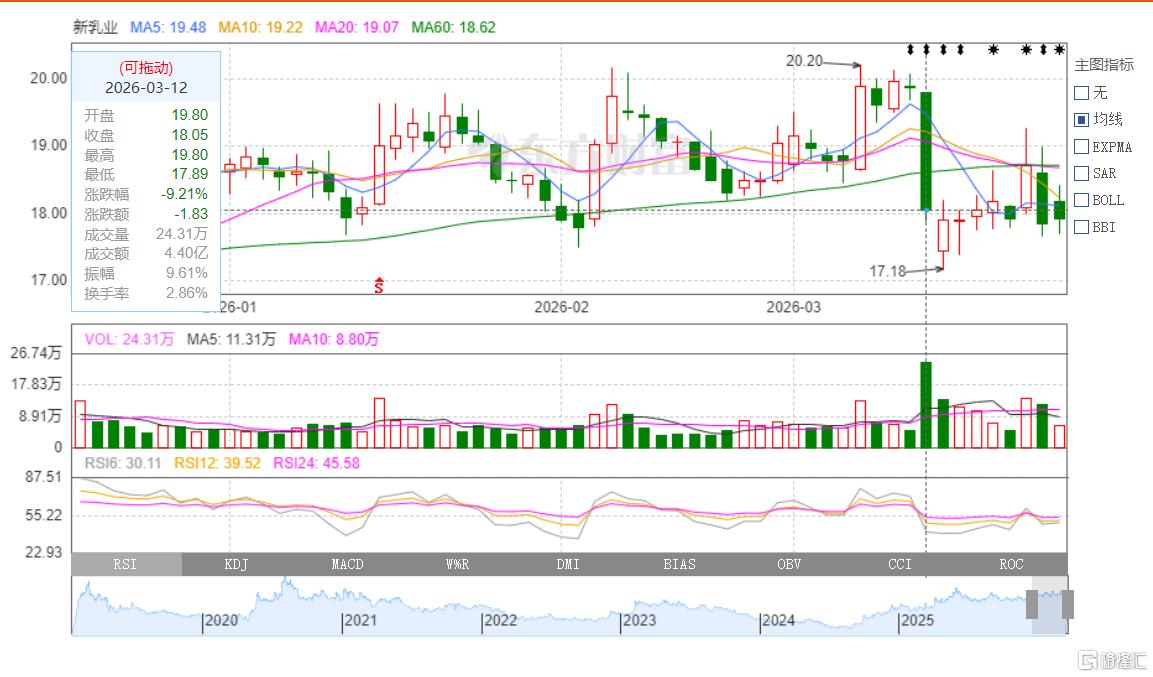Click the star marker at the chart's right edge
This screenshot has width=1153, height=677.
[x=1059, y=49]
